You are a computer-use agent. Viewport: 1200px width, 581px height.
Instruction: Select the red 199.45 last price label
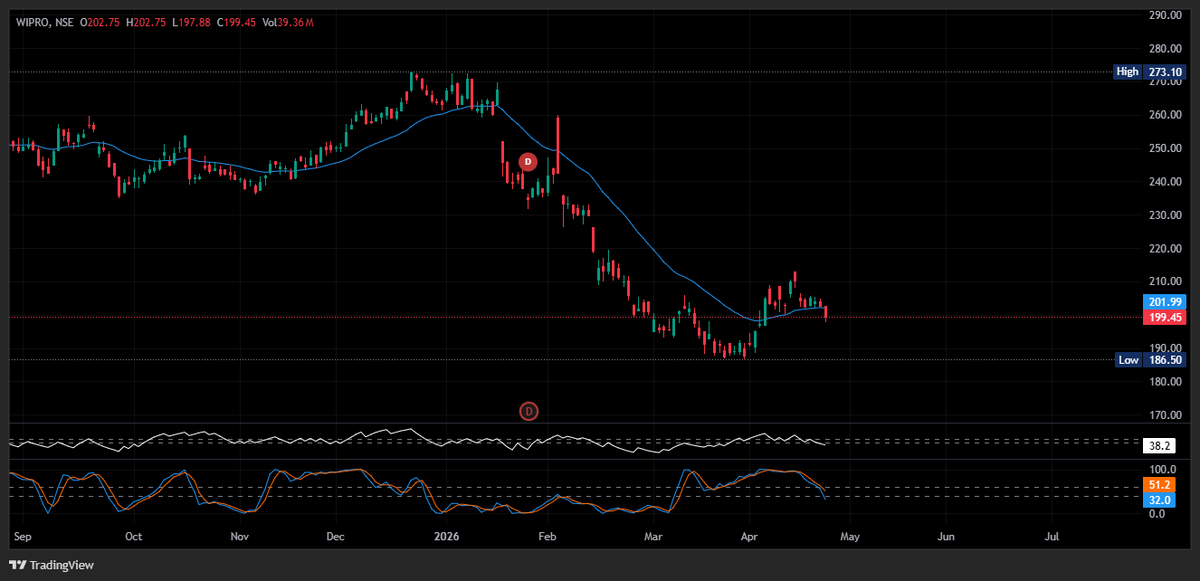click(1163, 316)
